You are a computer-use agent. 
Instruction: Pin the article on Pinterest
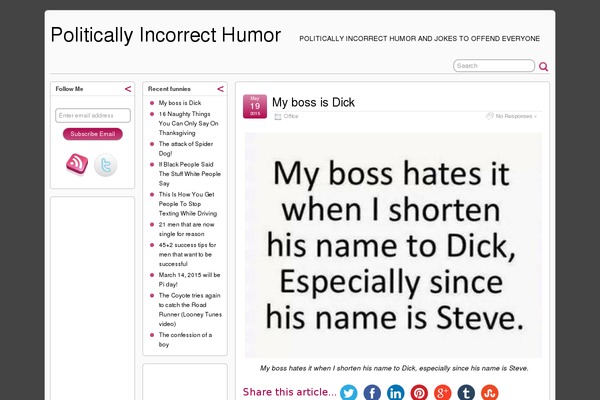[x=419, y=392]
